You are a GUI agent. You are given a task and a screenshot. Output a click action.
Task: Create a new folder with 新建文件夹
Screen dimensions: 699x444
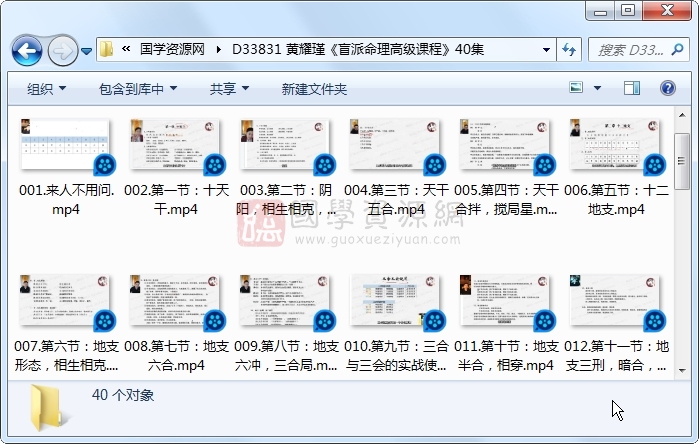pos(314,89)
